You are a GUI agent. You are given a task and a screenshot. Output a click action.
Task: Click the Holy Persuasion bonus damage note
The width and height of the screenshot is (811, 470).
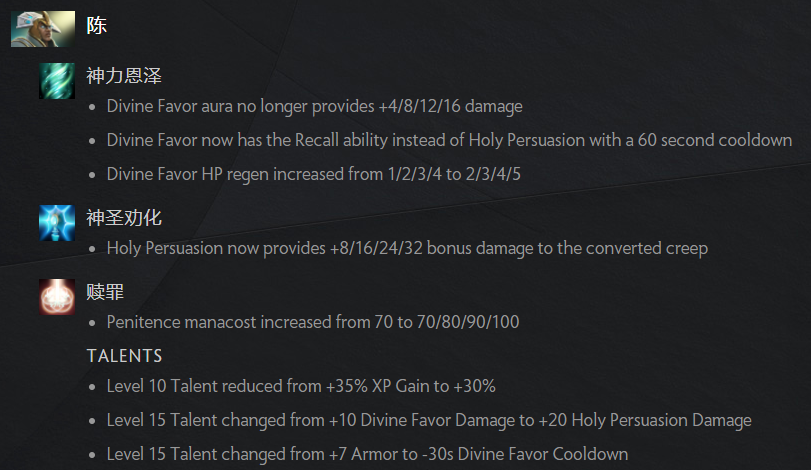point(407,248)
